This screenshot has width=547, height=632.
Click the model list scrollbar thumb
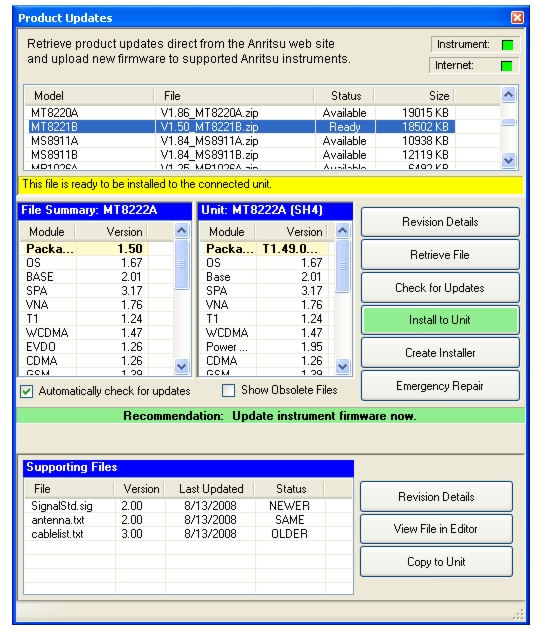(509, 122)
